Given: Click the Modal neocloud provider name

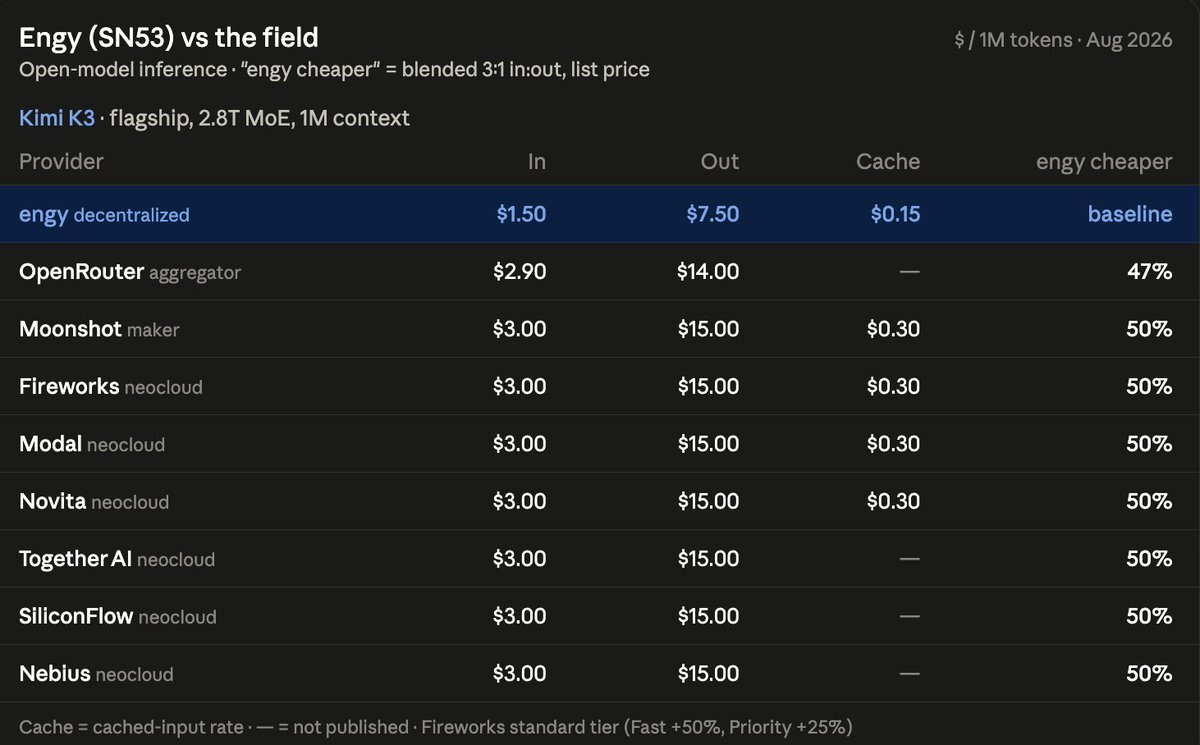Looking at the screenshot, I should click(92, 443).
